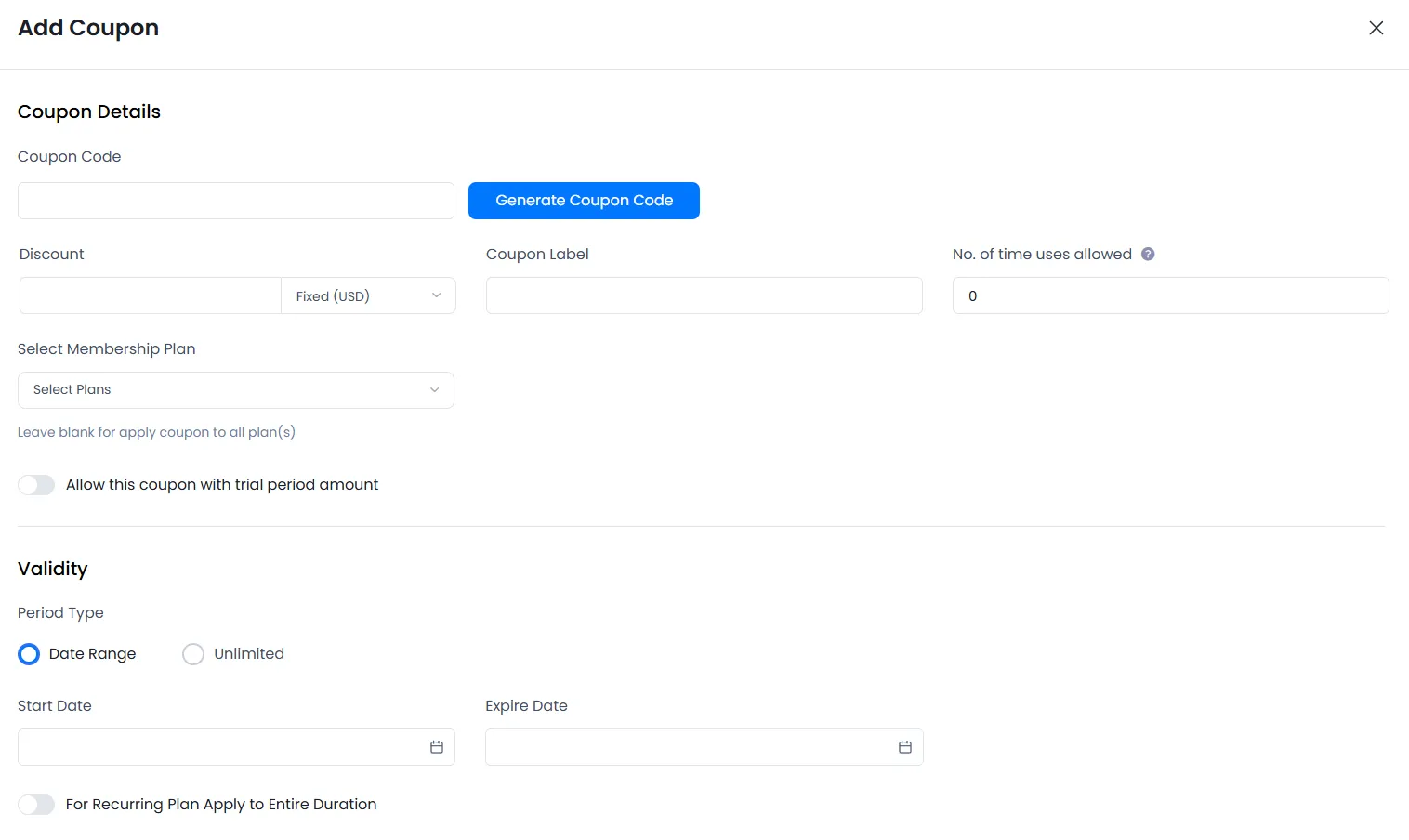Viewport: 1409px width, 840px height.
Task: Click the 'For Recurring Plan Apply' label text
Action: pos(221,805)
